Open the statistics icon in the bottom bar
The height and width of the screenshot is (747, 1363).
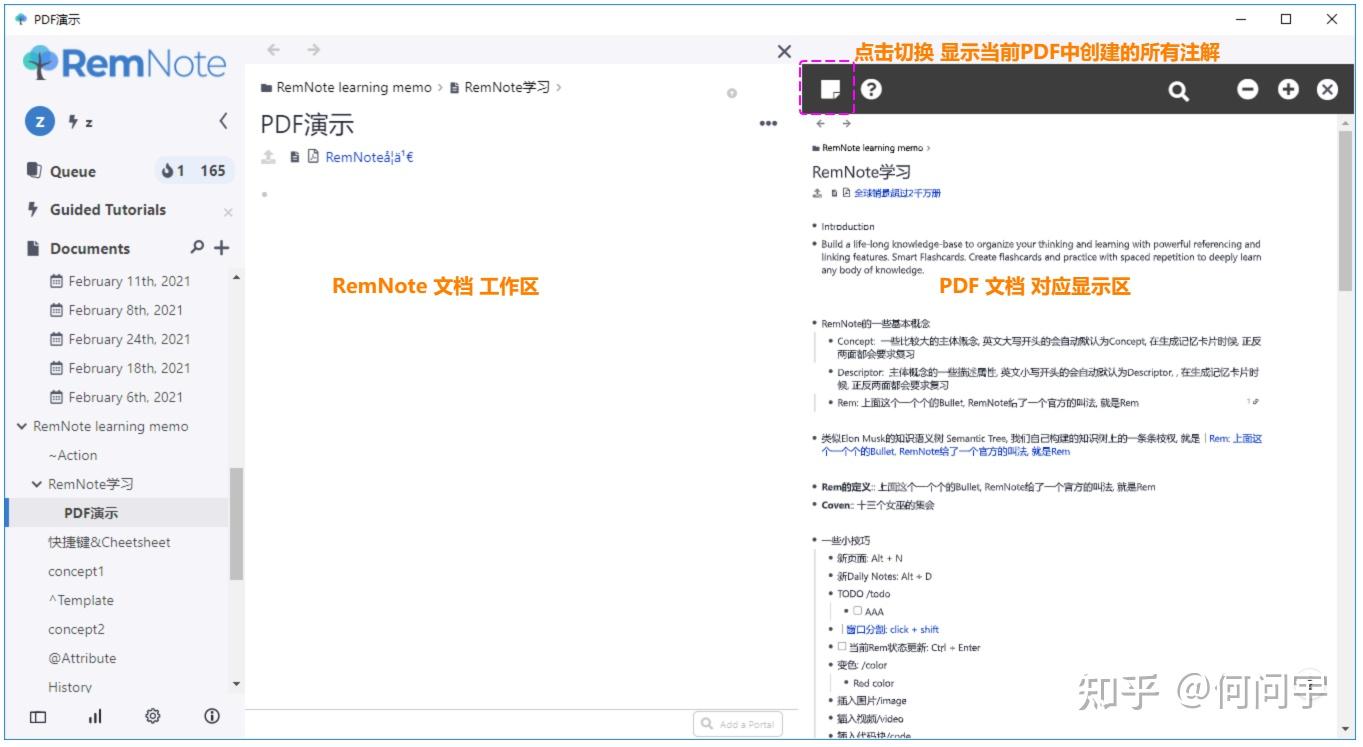(95, 716)
